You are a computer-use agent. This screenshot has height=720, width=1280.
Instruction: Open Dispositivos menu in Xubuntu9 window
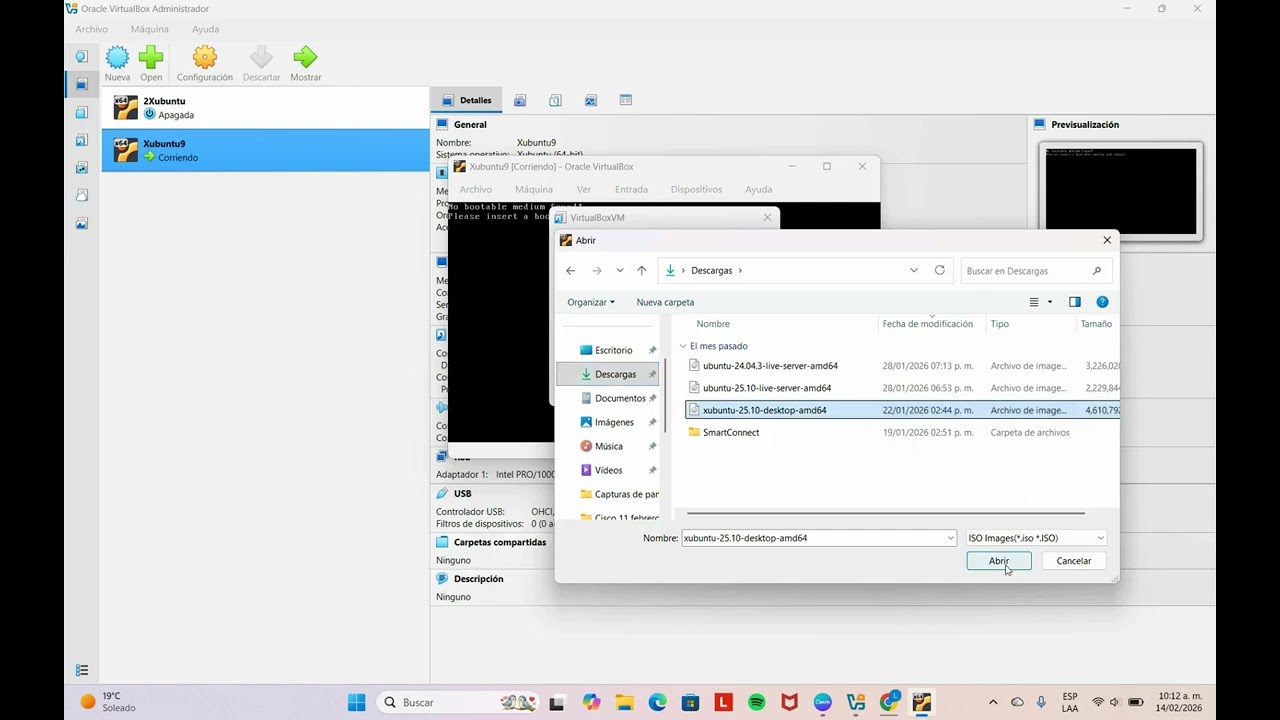click(696, 189)
